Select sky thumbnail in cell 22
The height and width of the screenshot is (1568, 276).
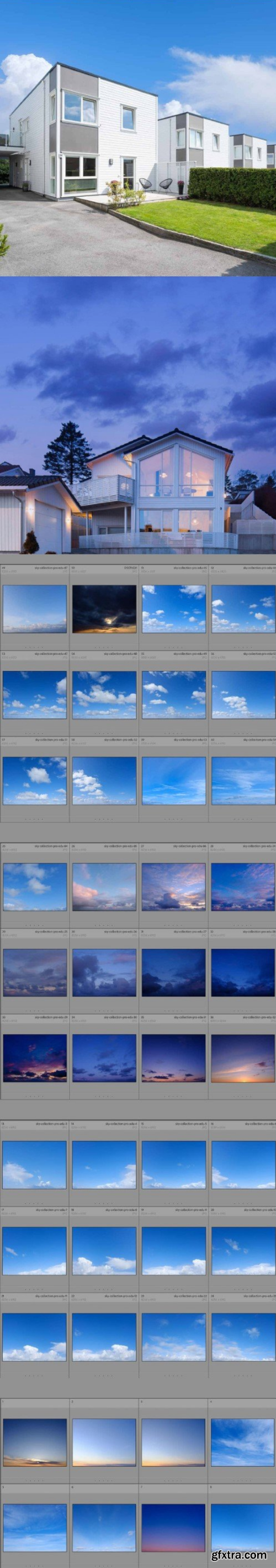(104, 1336)
